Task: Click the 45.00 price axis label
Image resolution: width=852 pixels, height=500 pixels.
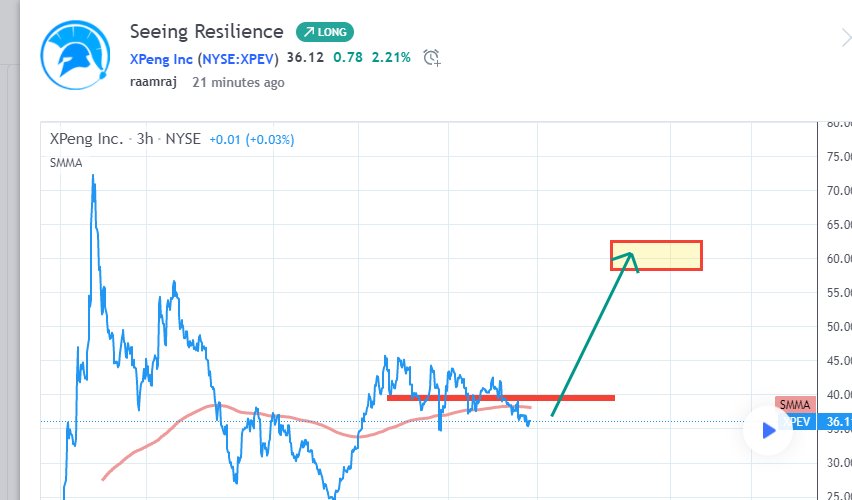Action: tap(839, 360)
